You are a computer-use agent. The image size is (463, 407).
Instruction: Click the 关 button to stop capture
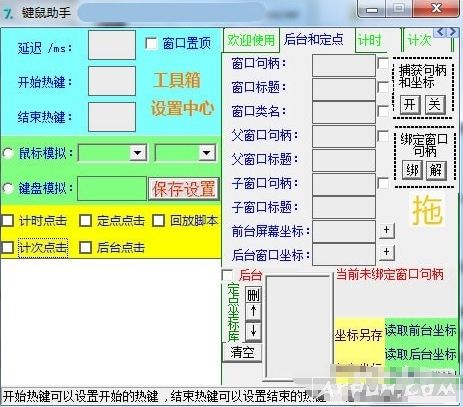point(435,105)
